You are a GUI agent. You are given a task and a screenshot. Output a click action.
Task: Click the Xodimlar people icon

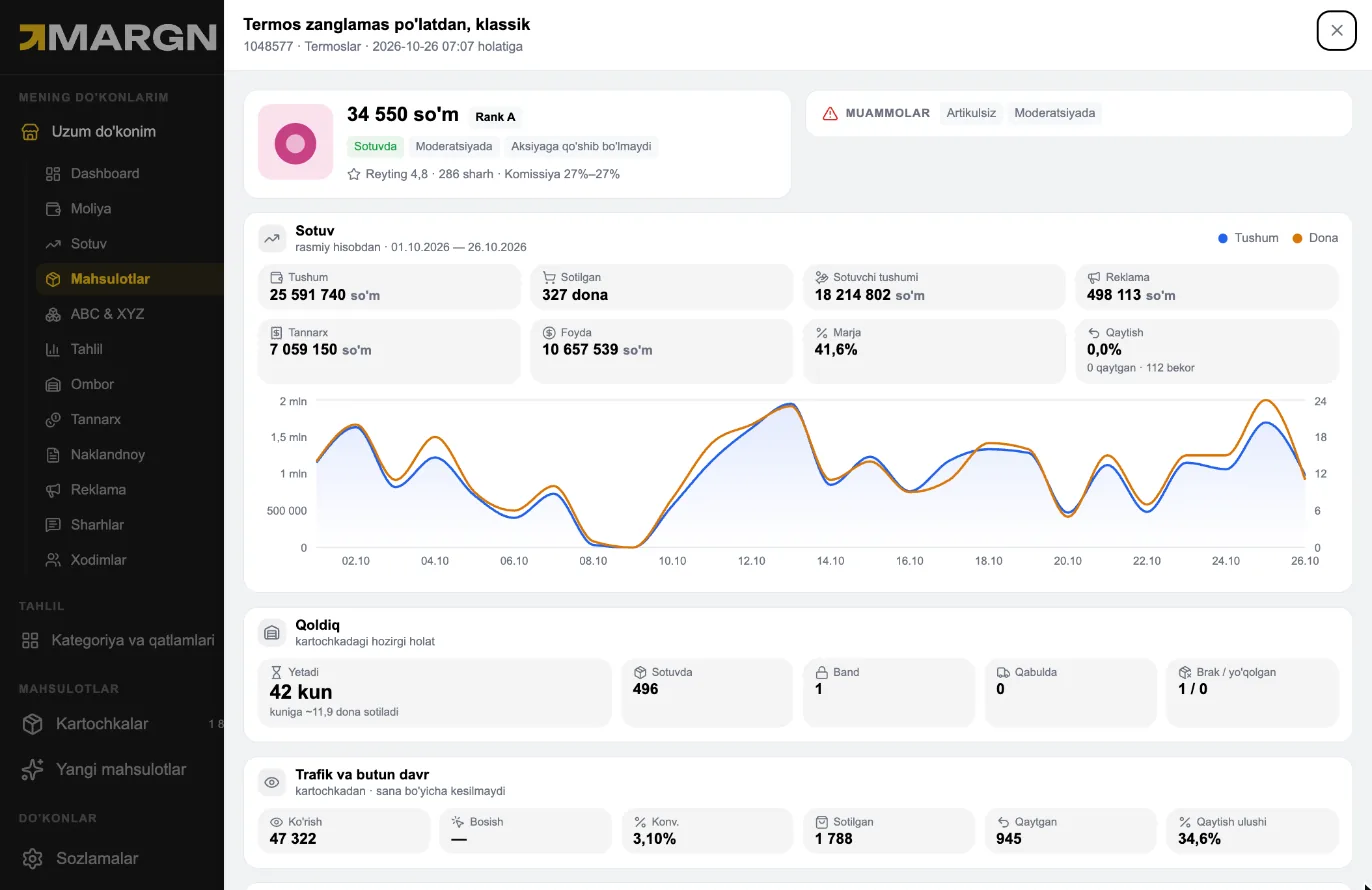click(x=53, y=560)
